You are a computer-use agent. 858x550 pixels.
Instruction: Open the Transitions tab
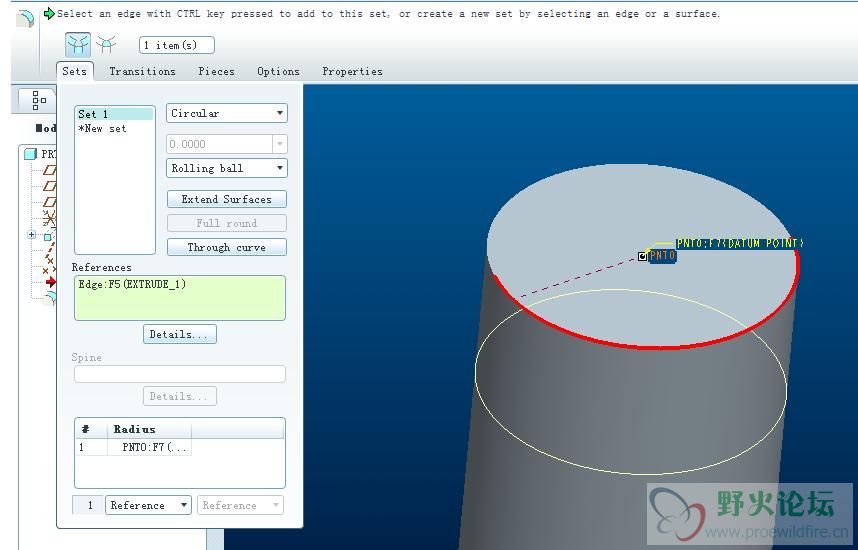pyautogui.click(x=142, y=71)
